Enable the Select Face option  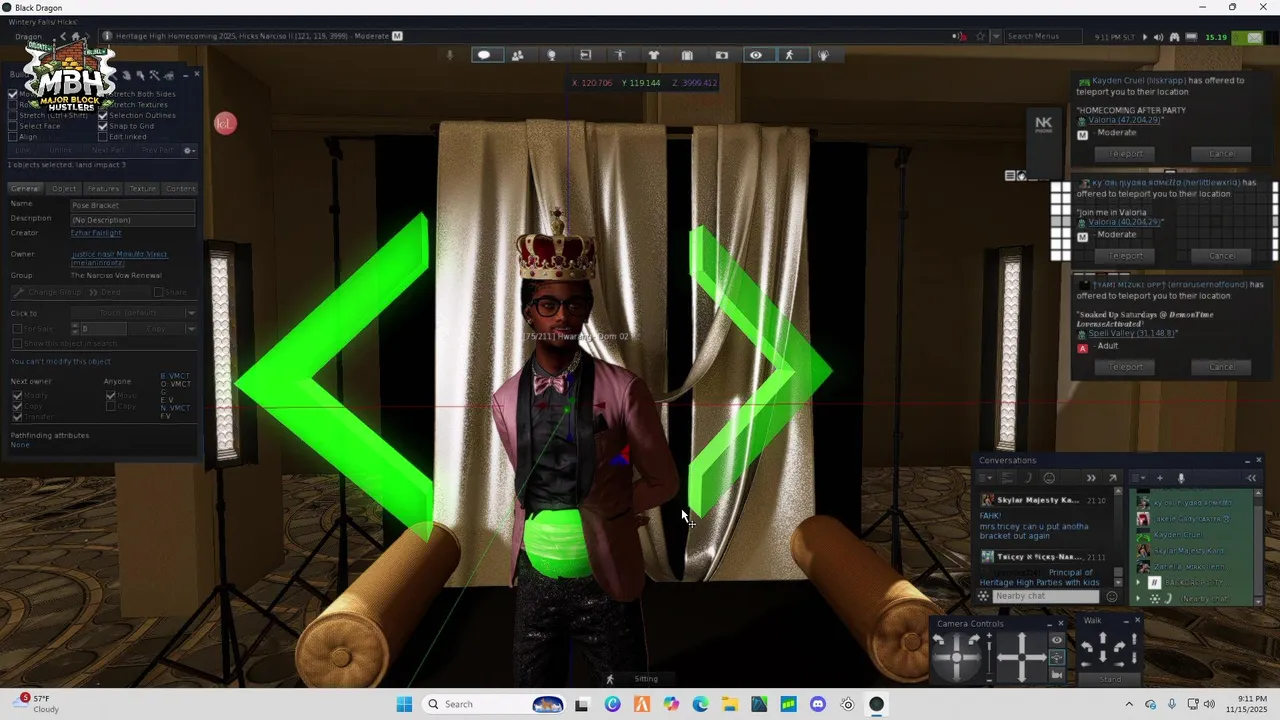(13, 126)
